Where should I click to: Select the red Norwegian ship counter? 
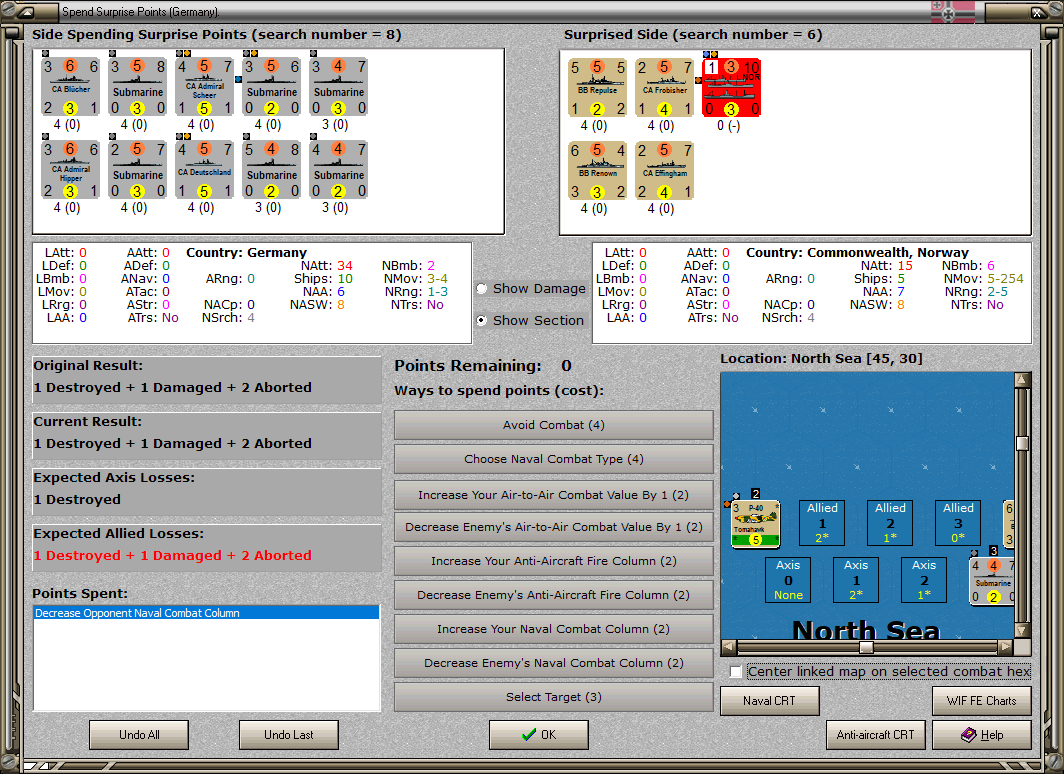[x=732, y=88]
